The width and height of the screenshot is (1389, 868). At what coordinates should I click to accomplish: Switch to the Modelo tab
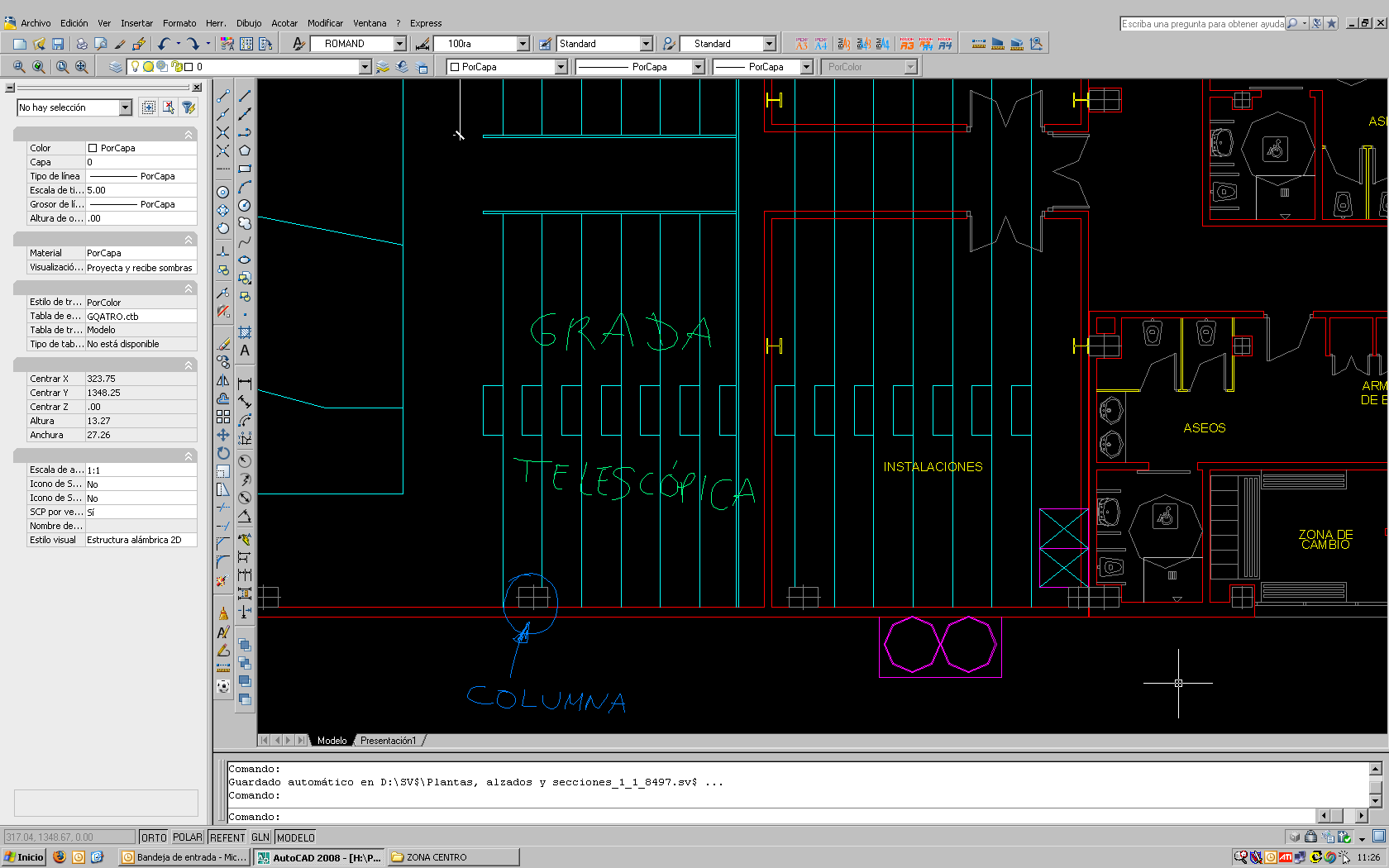(x=332, y=741)
